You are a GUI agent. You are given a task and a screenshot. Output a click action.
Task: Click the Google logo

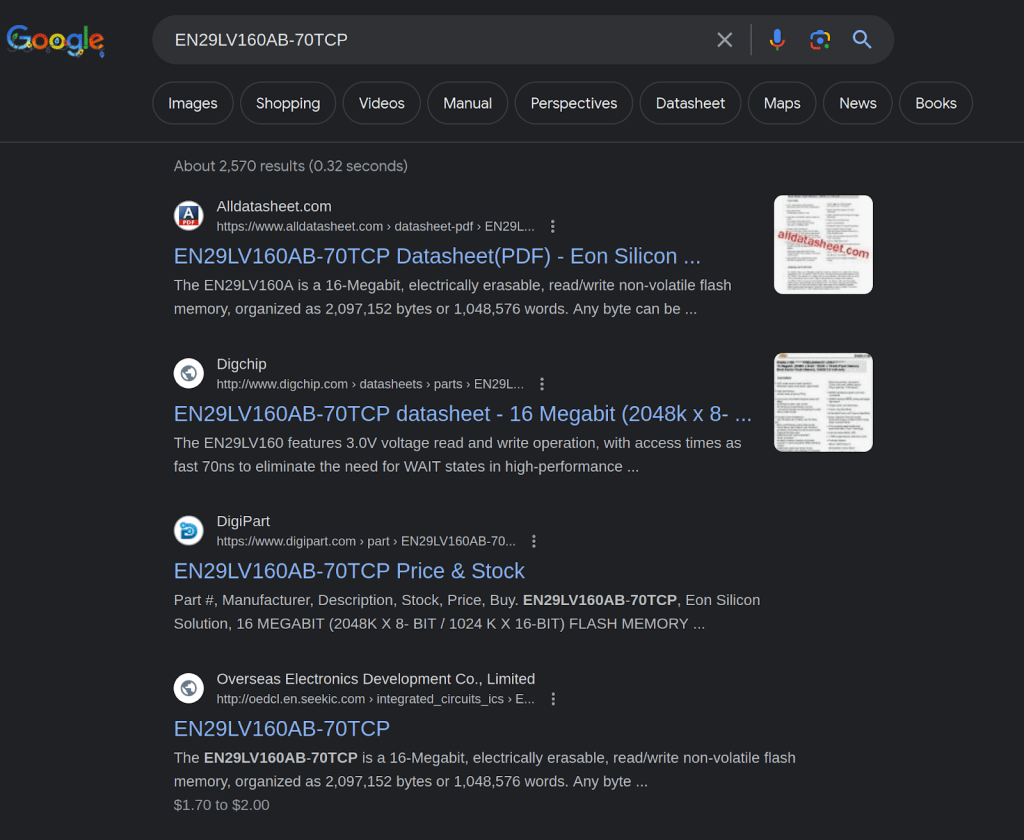click(56, 40)
